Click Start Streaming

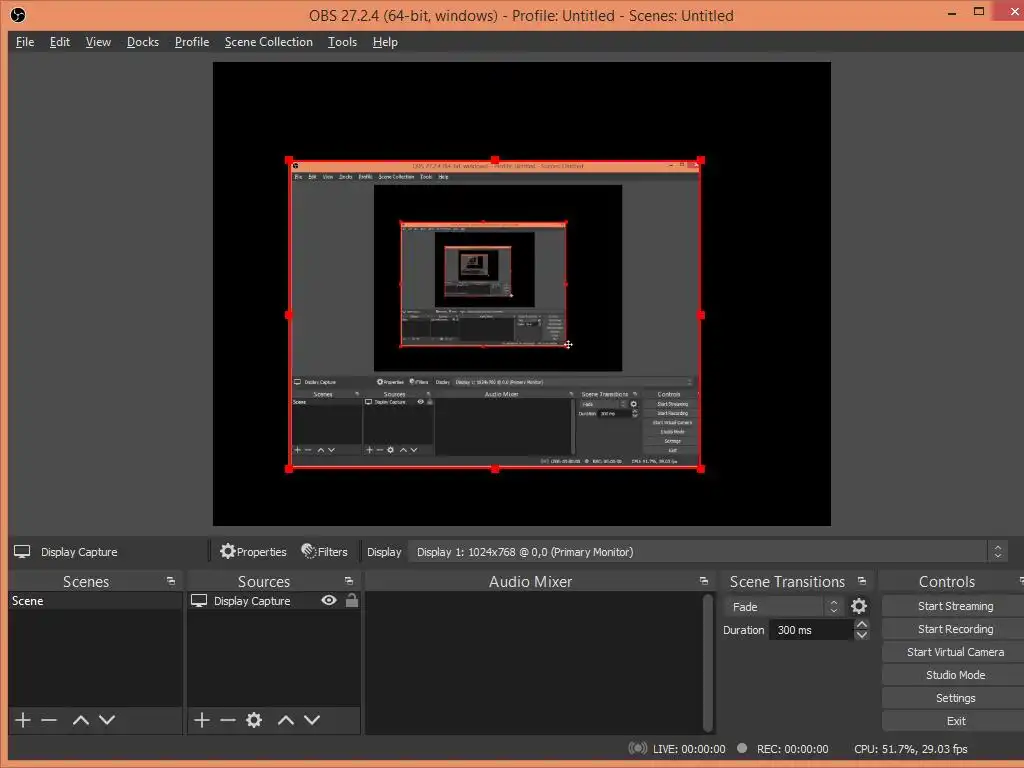coord(955,606)
